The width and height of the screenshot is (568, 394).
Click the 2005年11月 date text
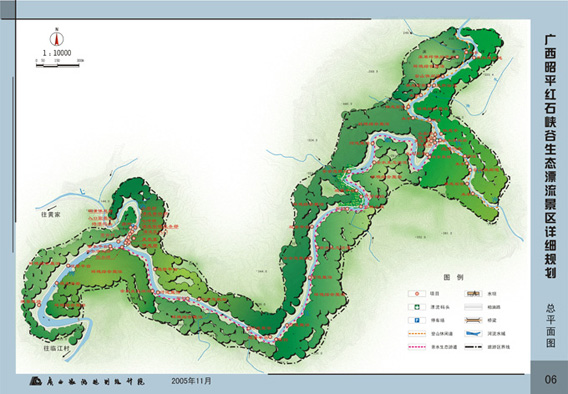tap(191, 381)
